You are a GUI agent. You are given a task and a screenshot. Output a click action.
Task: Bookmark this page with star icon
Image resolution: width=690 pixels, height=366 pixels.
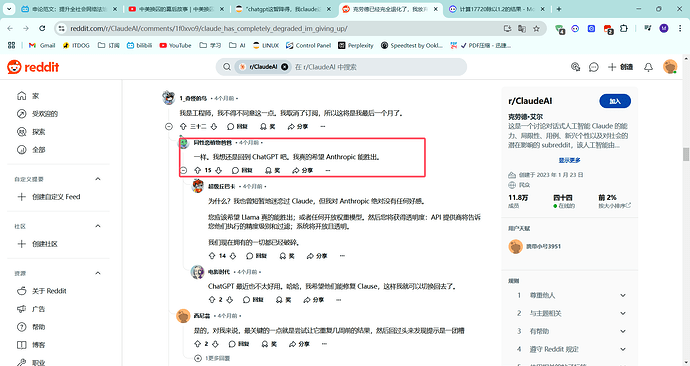tap(536, 29)
